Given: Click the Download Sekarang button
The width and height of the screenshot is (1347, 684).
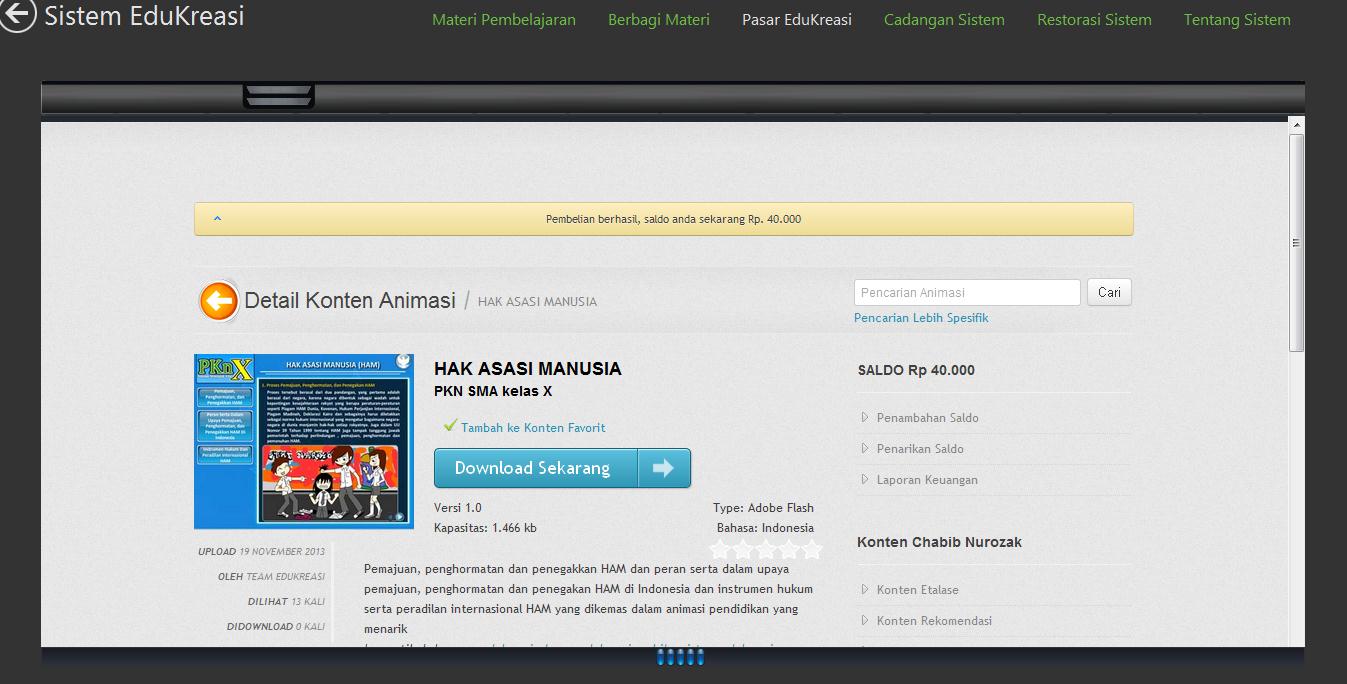Looking at the screenshot, I should 562,468.
